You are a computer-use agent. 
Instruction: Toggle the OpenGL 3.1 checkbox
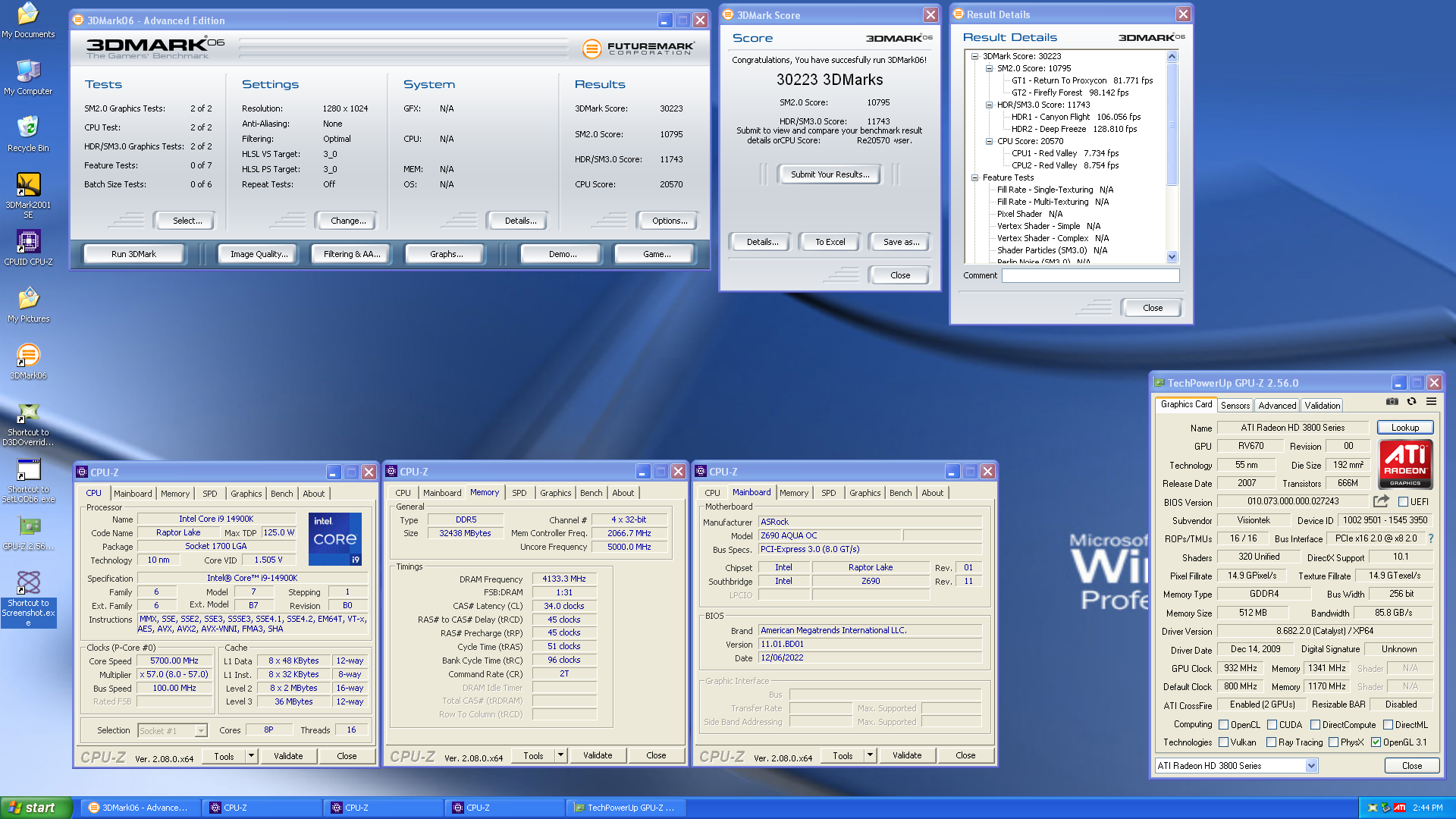[1376, 742]
